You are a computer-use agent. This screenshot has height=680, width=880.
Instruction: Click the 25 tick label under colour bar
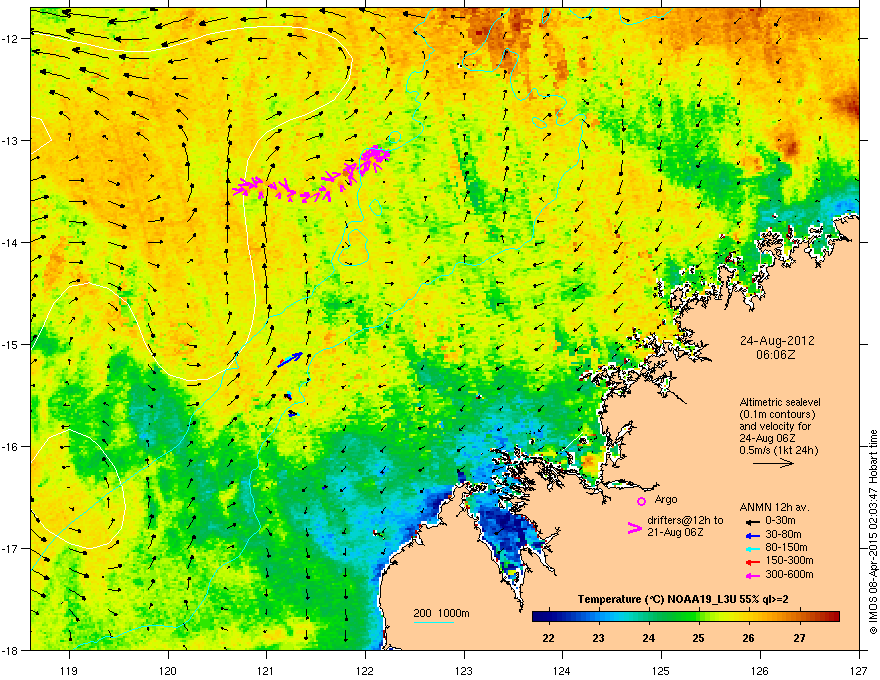(x=699, y=638)
